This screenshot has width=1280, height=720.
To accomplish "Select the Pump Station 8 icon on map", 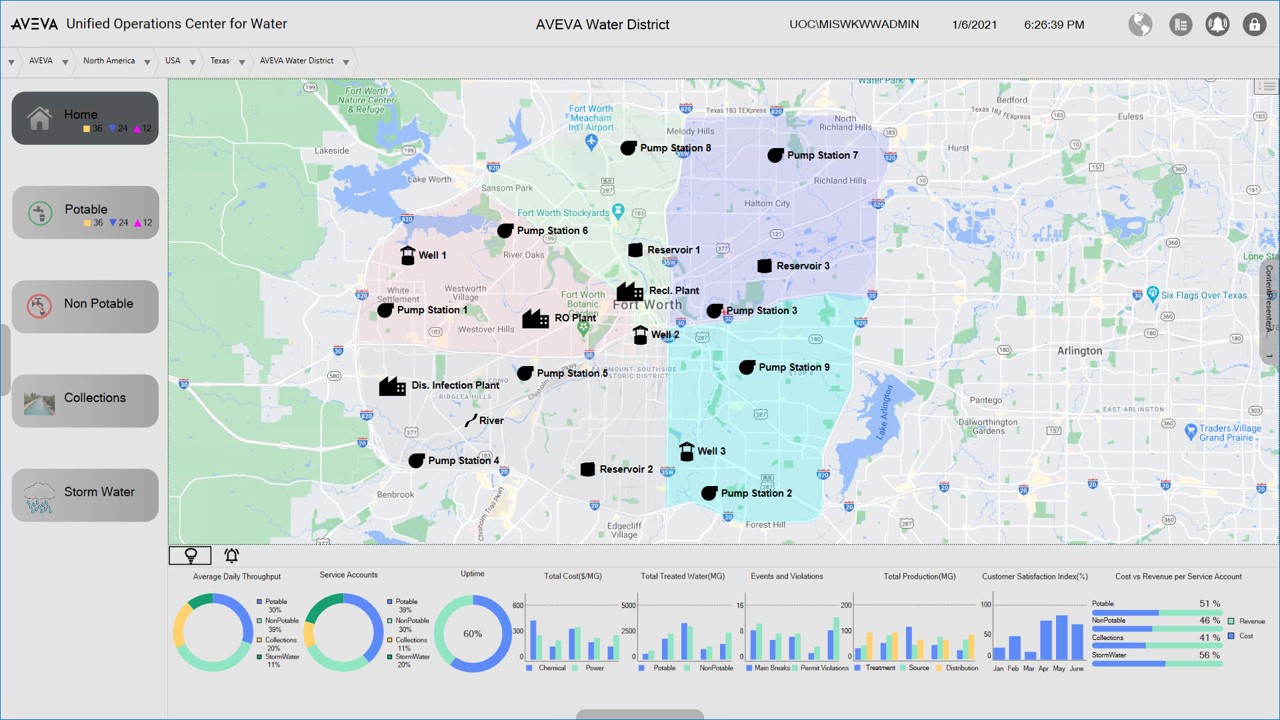I will (628, 147).
